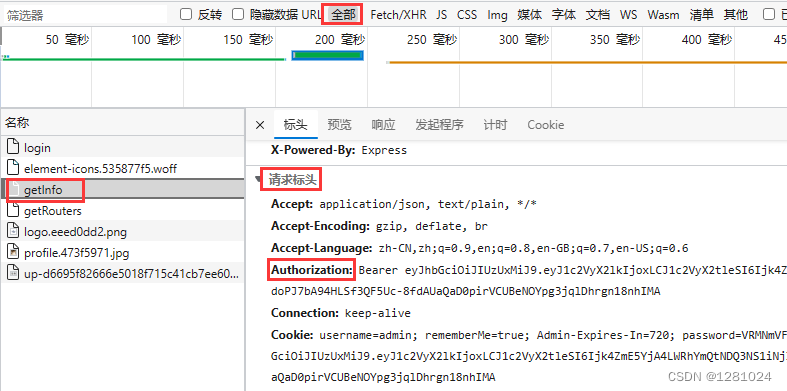This screenshot has height=391, width=787.
Task: Click the Cookie header label
Action: (x=292, y=335)
